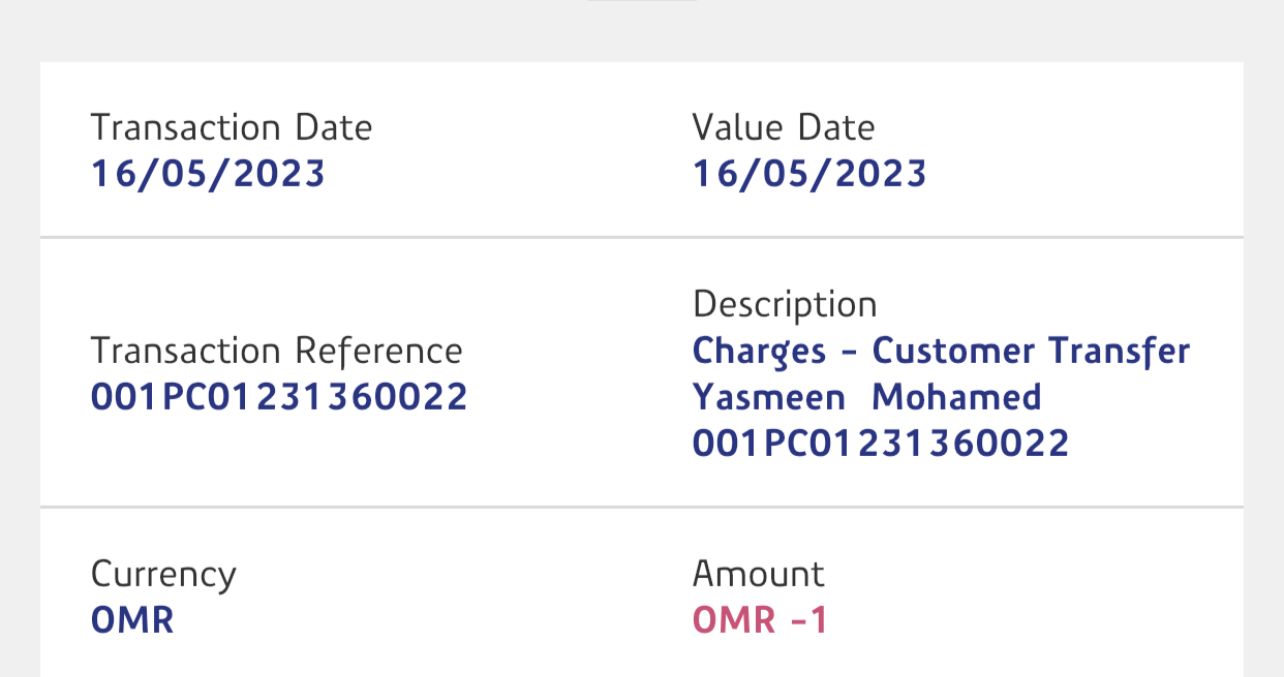Viewport: 1284px width, 677px height.
Task: Select the name Mohamed in description
Action: click(x=956, y=397)
